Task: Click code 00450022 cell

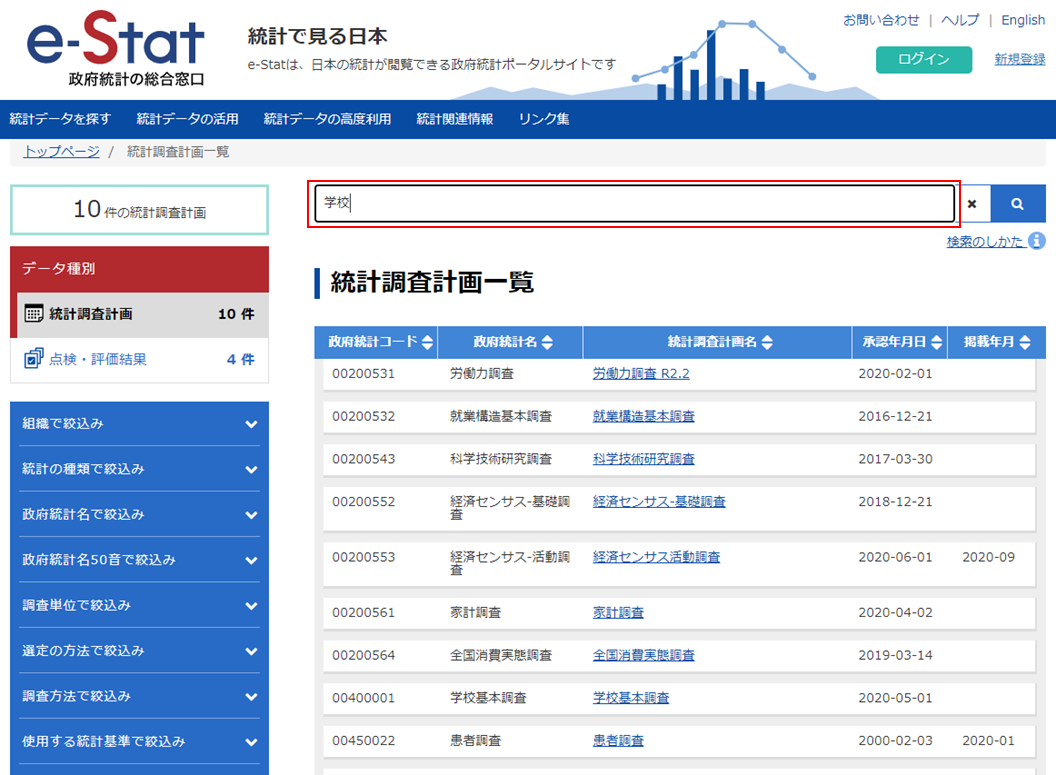Action: [x=363, y=741]
